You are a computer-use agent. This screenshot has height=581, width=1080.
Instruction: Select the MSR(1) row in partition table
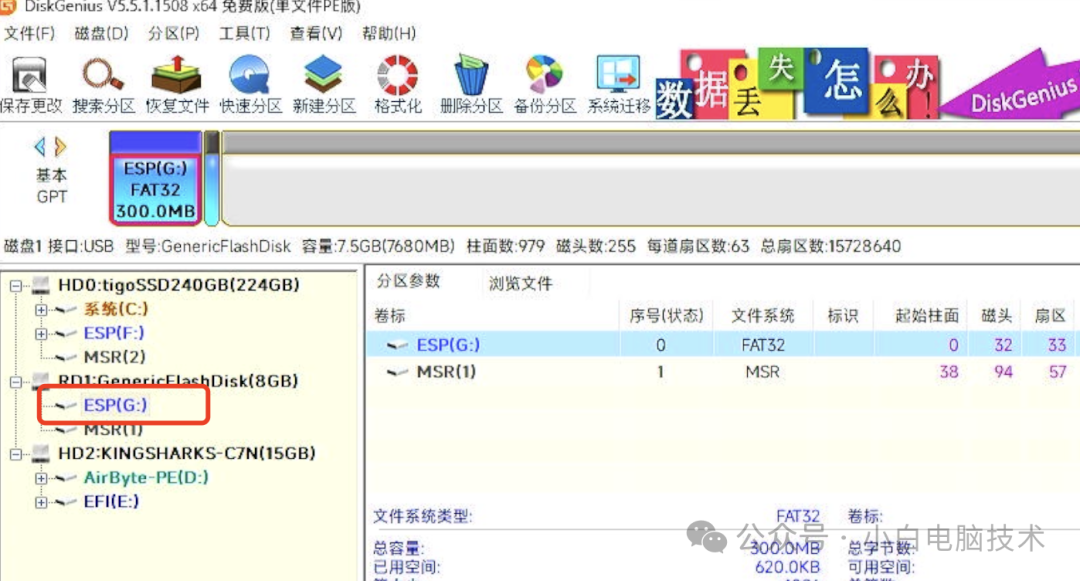[723, 372]
